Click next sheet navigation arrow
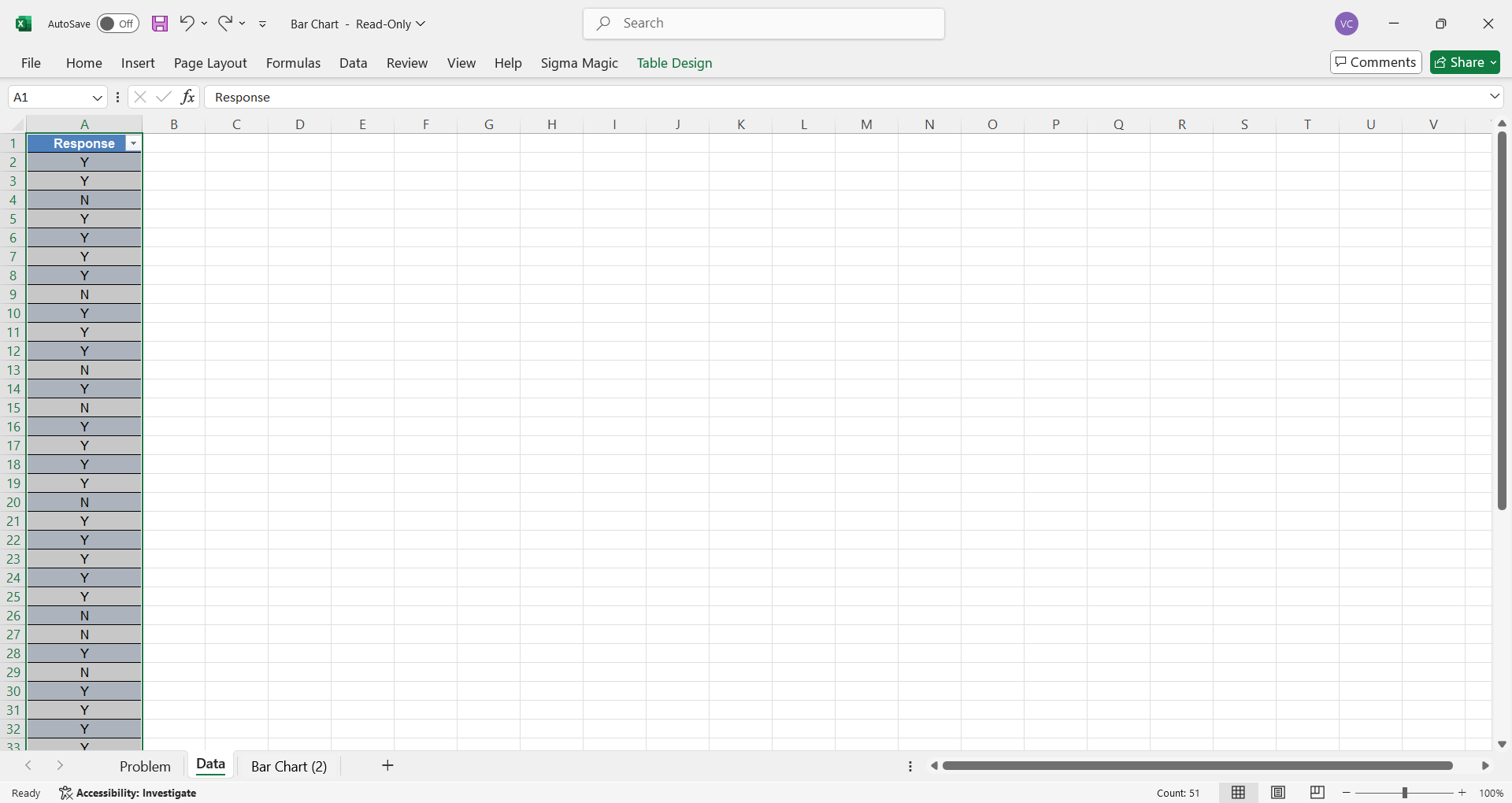 pyautogui.click(x=60, y=766)
